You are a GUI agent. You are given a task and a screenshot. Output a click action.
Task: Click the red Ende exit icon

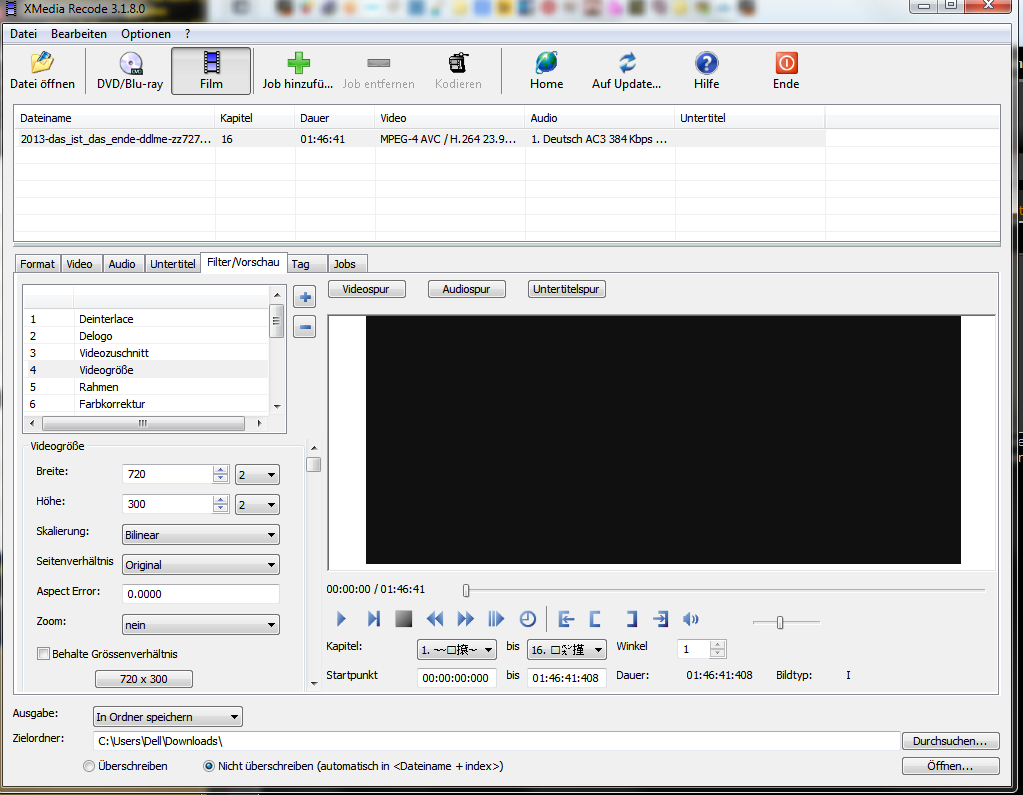click(x=786, y=63)
